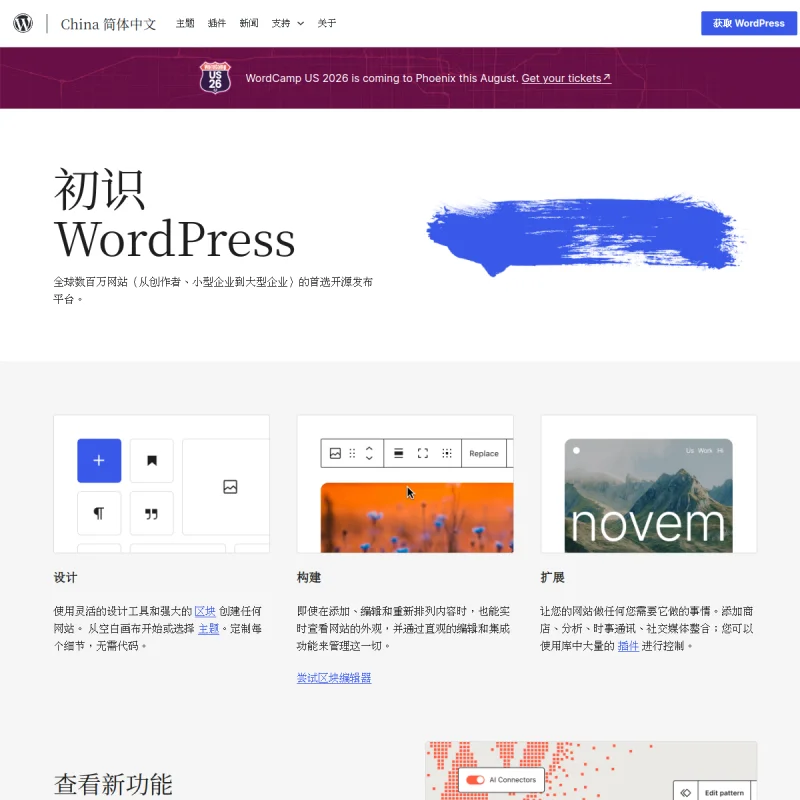Screen dimensions: 800x800
Task: Open the 主题 menu item
Action: point(185,23)
